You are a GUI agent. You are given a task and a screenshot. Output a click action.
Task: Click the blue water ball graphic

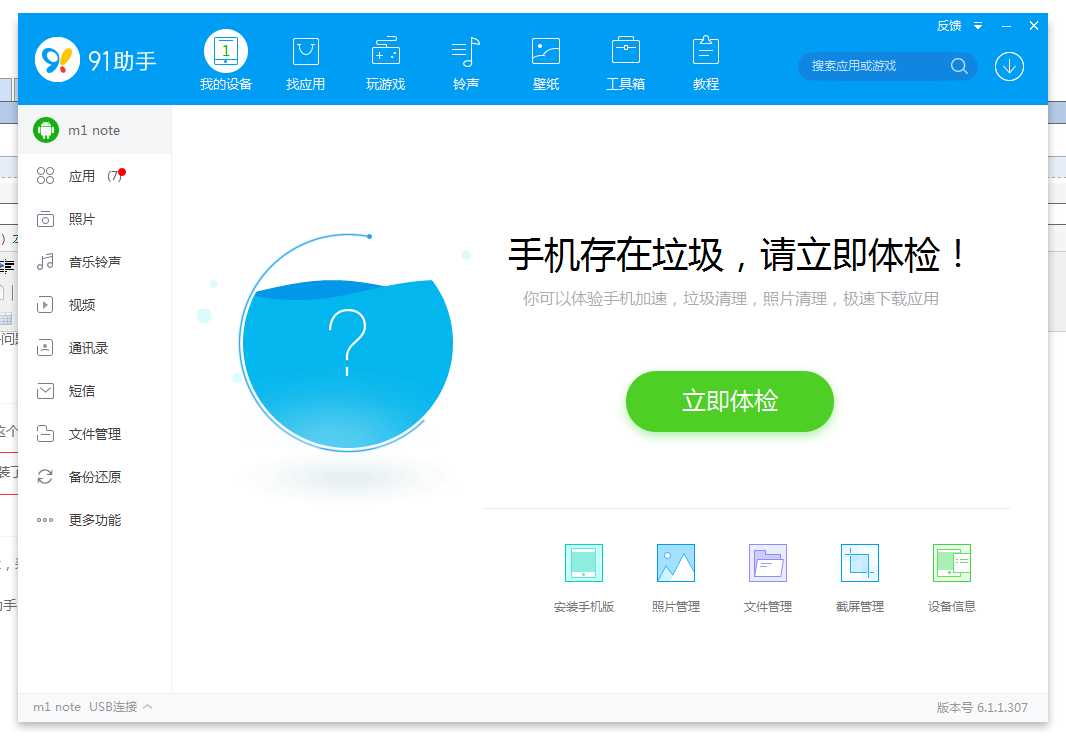(347, 343)
